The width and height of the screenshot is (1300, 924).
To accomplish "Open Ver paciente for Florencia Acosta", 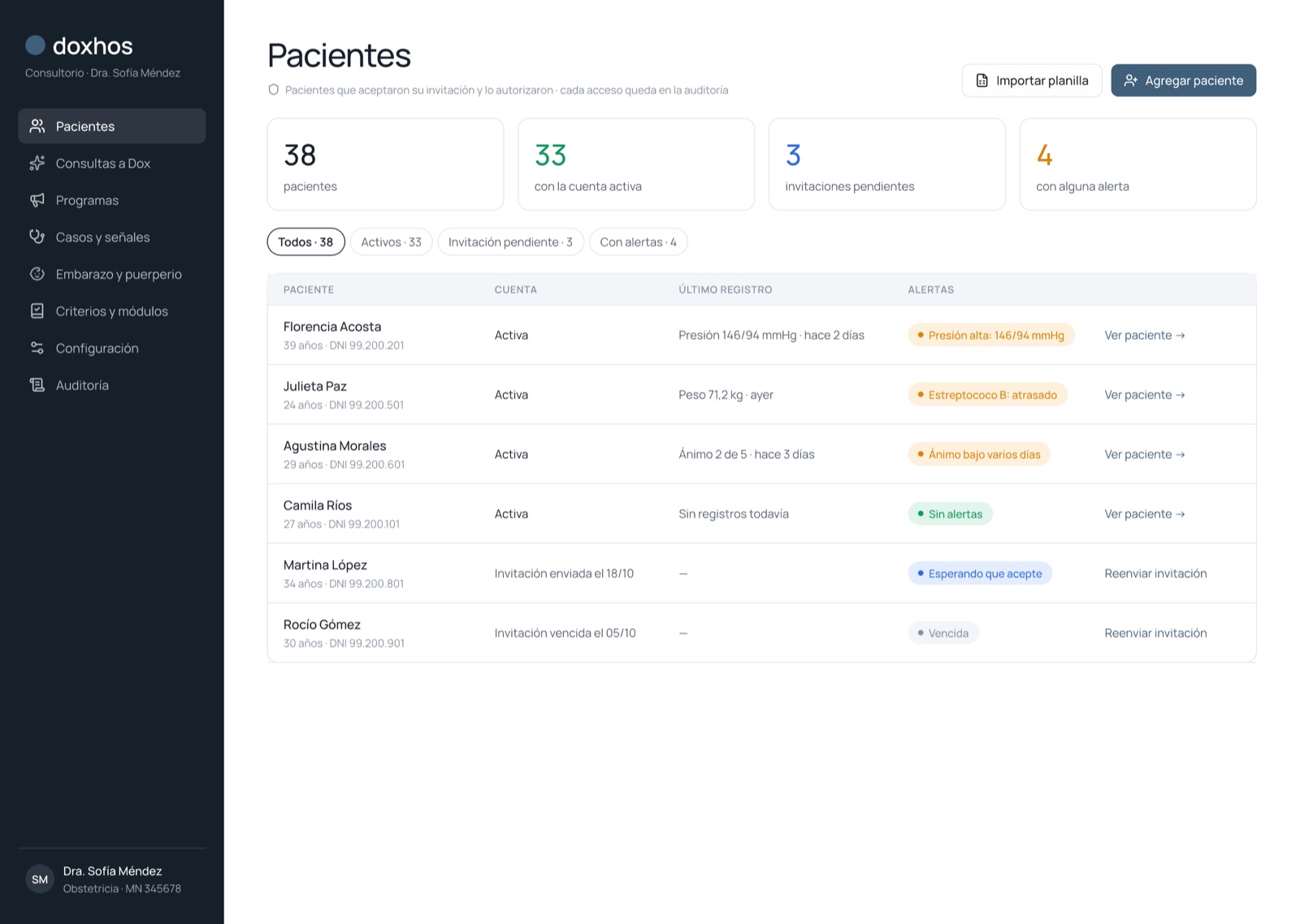I will pyautogui.click(x=1145, y=335).
